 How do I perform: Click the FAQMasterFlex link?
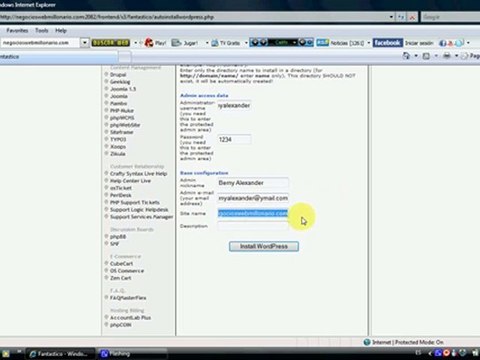[128, 298]
